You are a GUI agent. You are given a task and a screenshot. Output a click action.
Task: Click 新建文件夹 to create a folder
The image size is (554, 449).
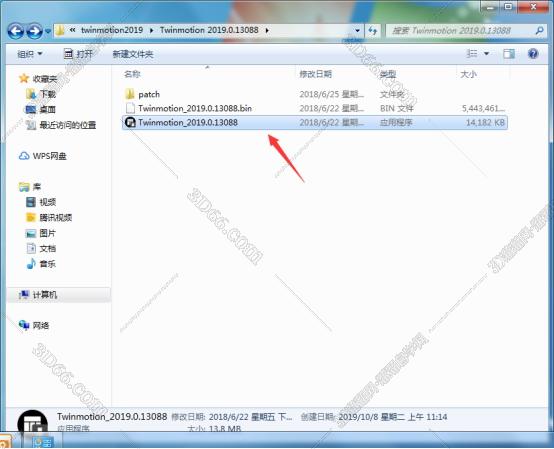(x=133, y=54)
